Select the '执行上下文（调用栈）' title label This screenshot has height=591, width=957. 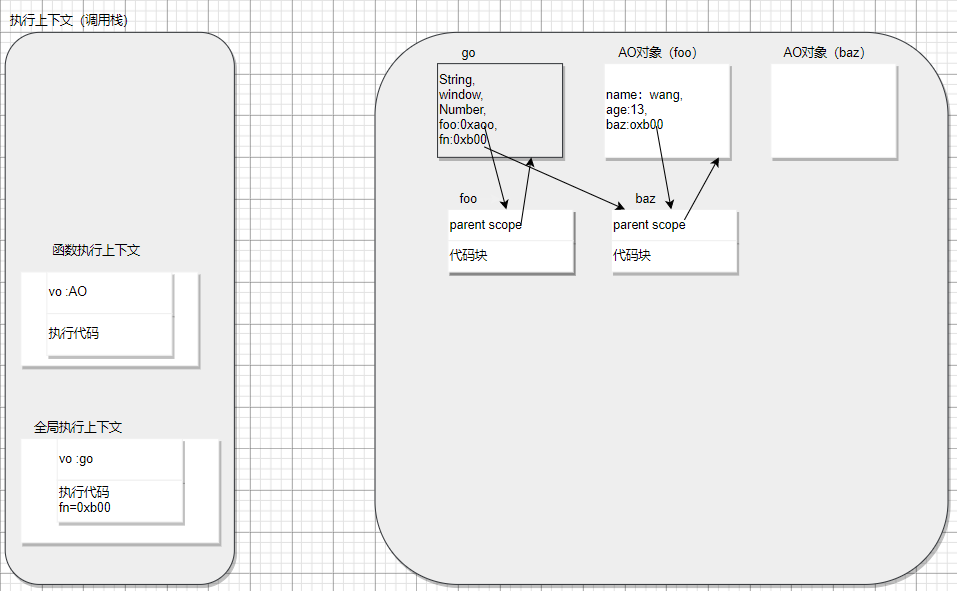68,20
